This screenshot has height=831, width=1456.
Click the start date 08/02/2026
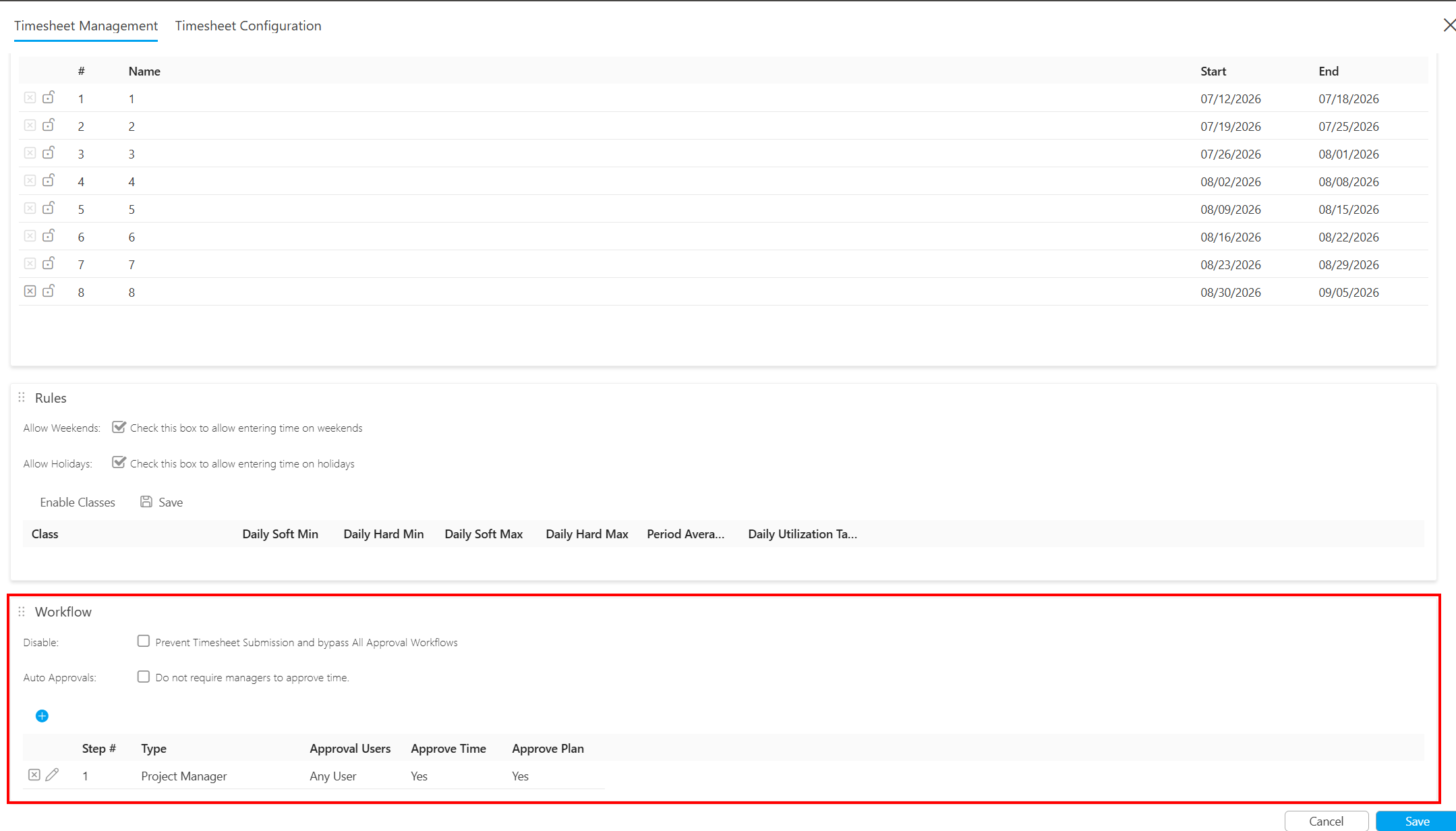pyautogui.click(x=1231, y=182)
